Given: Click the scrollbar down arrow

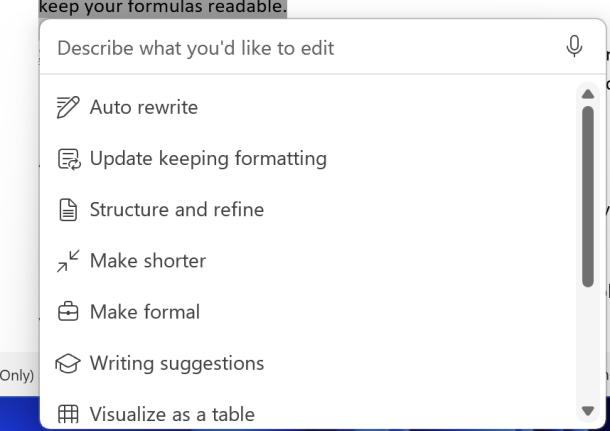Looking at the screenshot, I should click(x=587, y=410).
